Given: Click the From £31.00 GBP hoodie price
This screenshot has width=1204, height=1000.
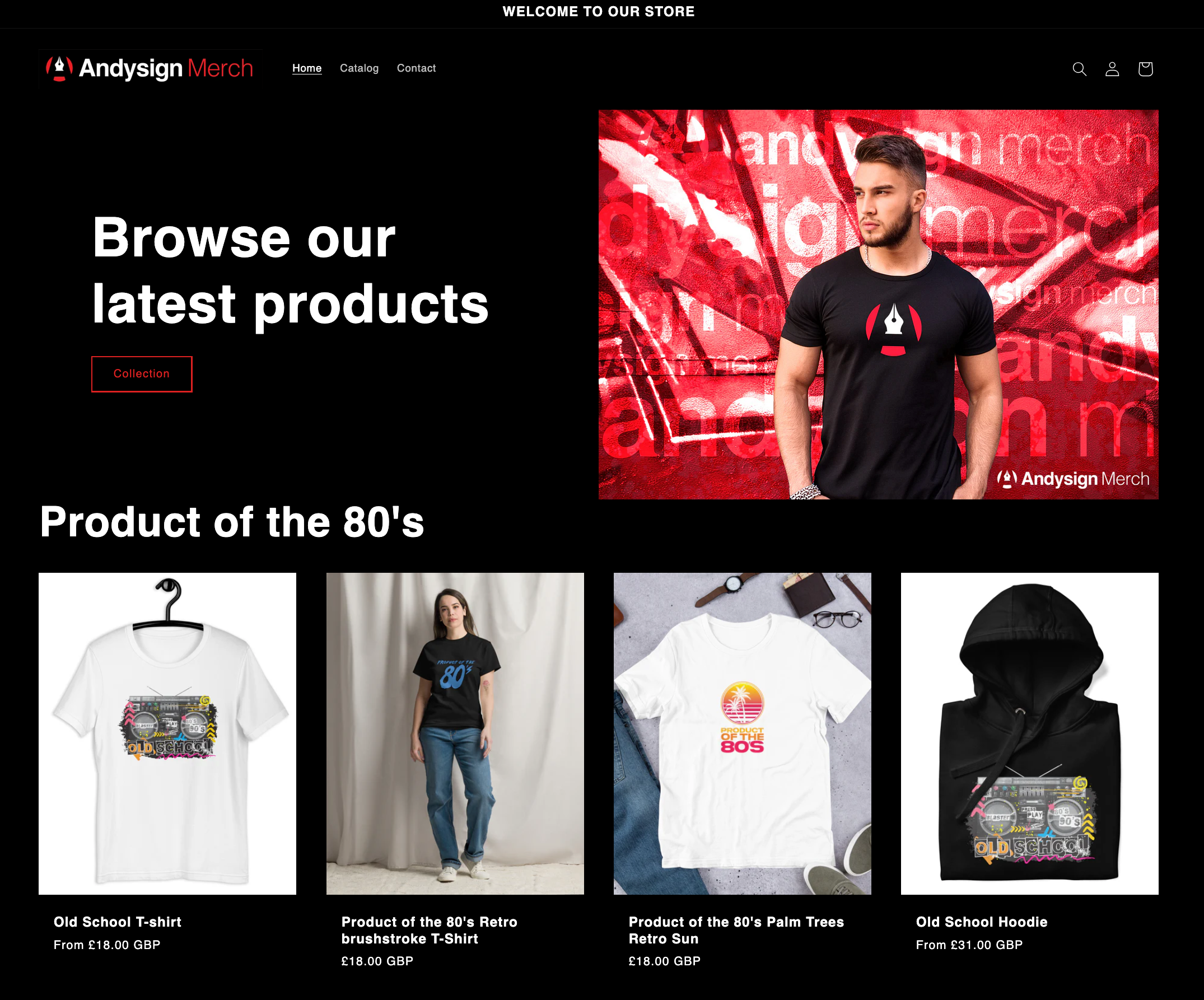Looking at the screenshot, I should pyautogui.click(x=969, y=945).
